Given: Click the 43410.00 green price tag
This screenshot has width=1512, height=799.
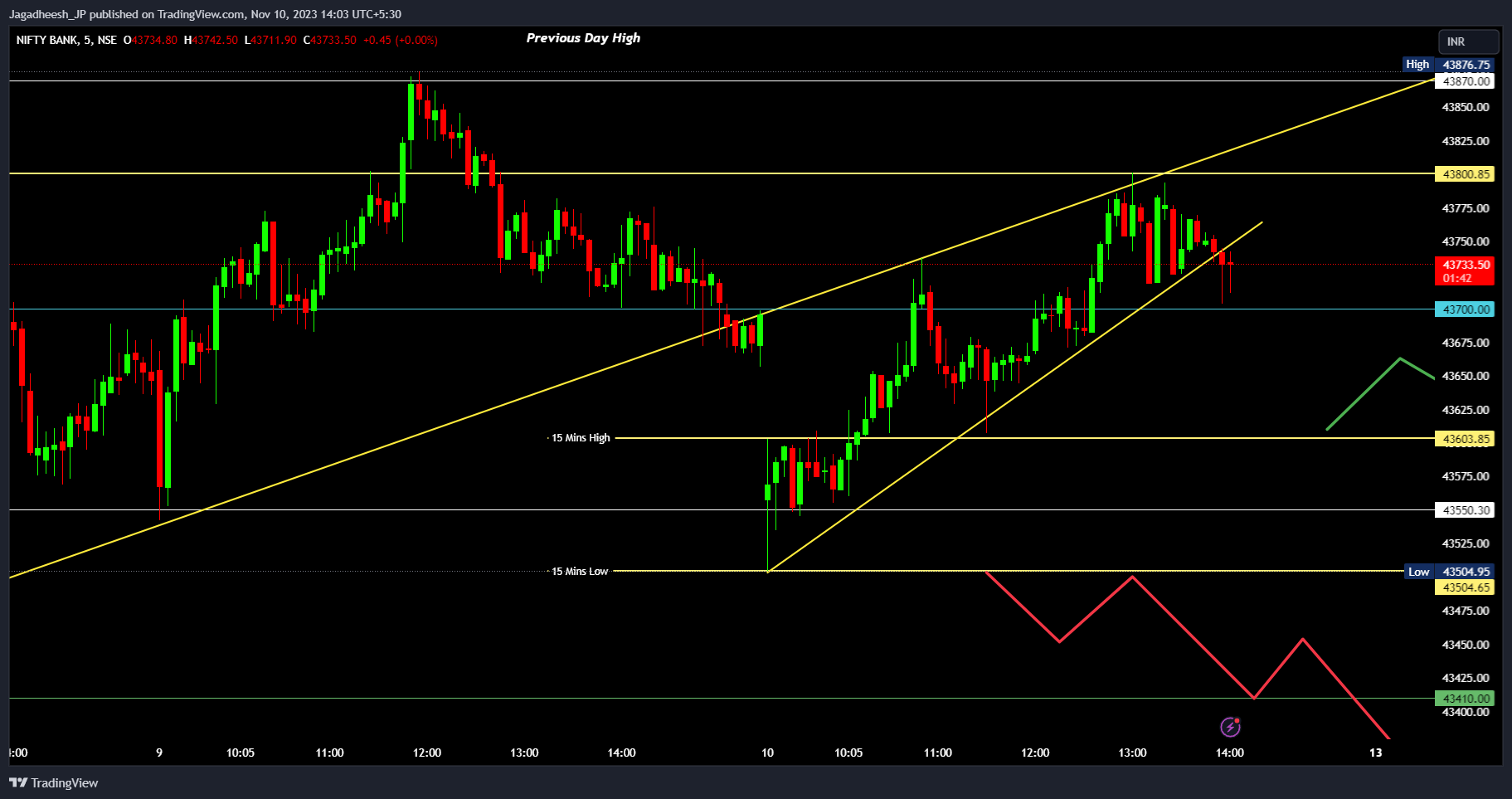Looking at the screenshot, I should tap(1465, 699).
